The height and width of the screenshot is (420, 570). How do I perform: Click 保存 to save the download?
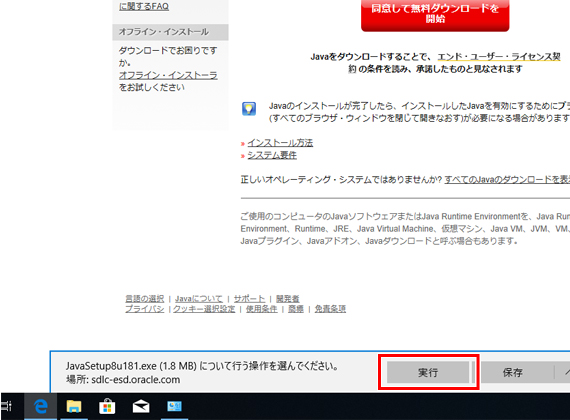coord(512,372)
